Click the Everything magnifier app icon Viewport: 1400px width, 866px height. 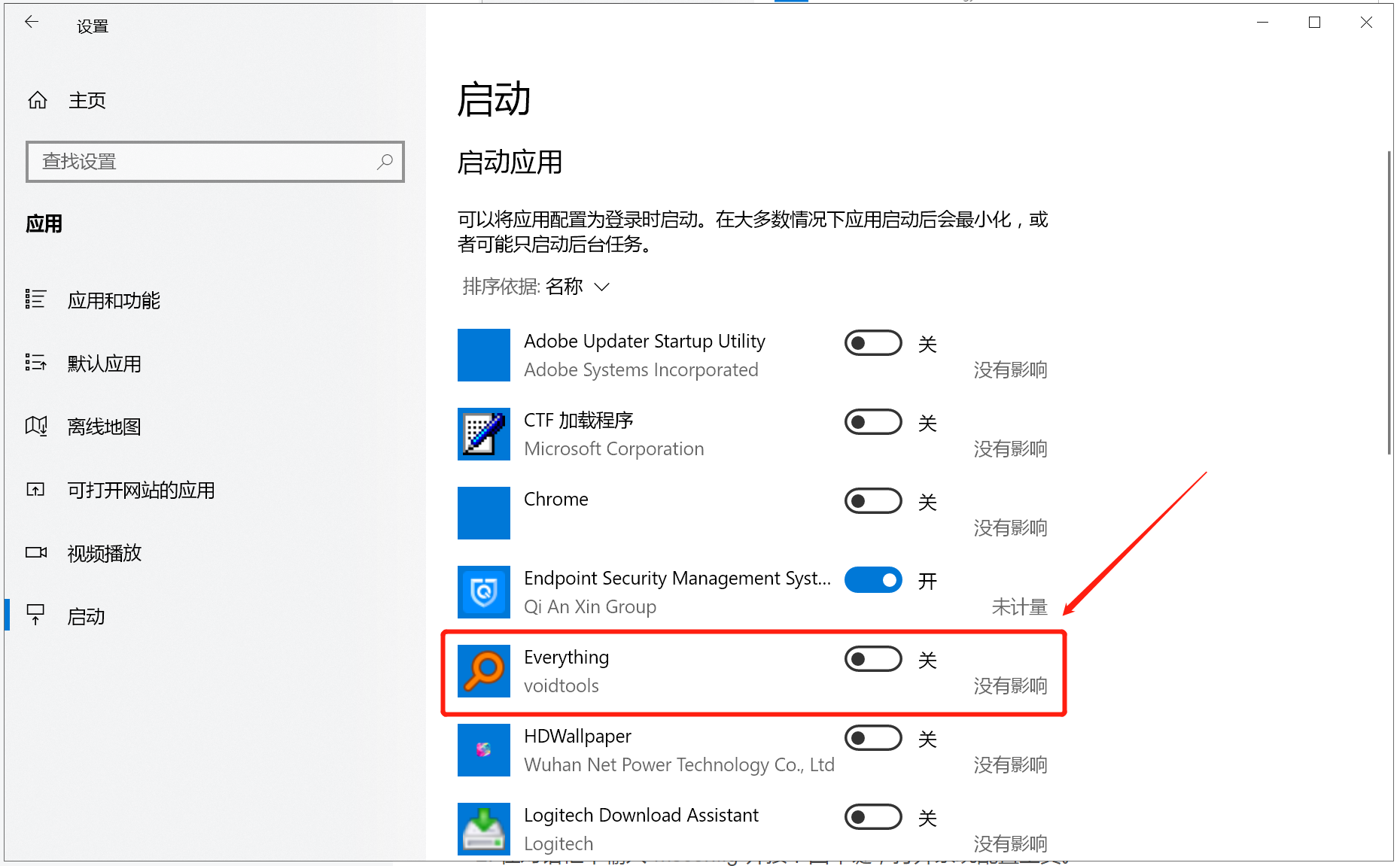click(x=484, y=671)
